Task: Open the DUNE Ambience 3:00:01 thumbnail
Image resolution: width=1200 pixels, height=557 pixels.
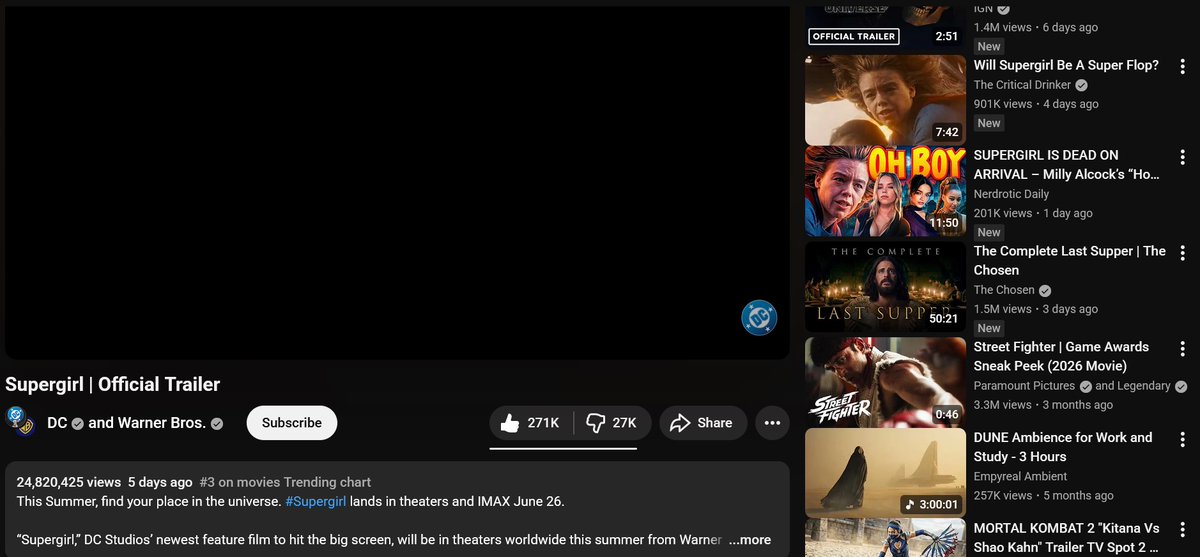Action: tap(886, 473)
